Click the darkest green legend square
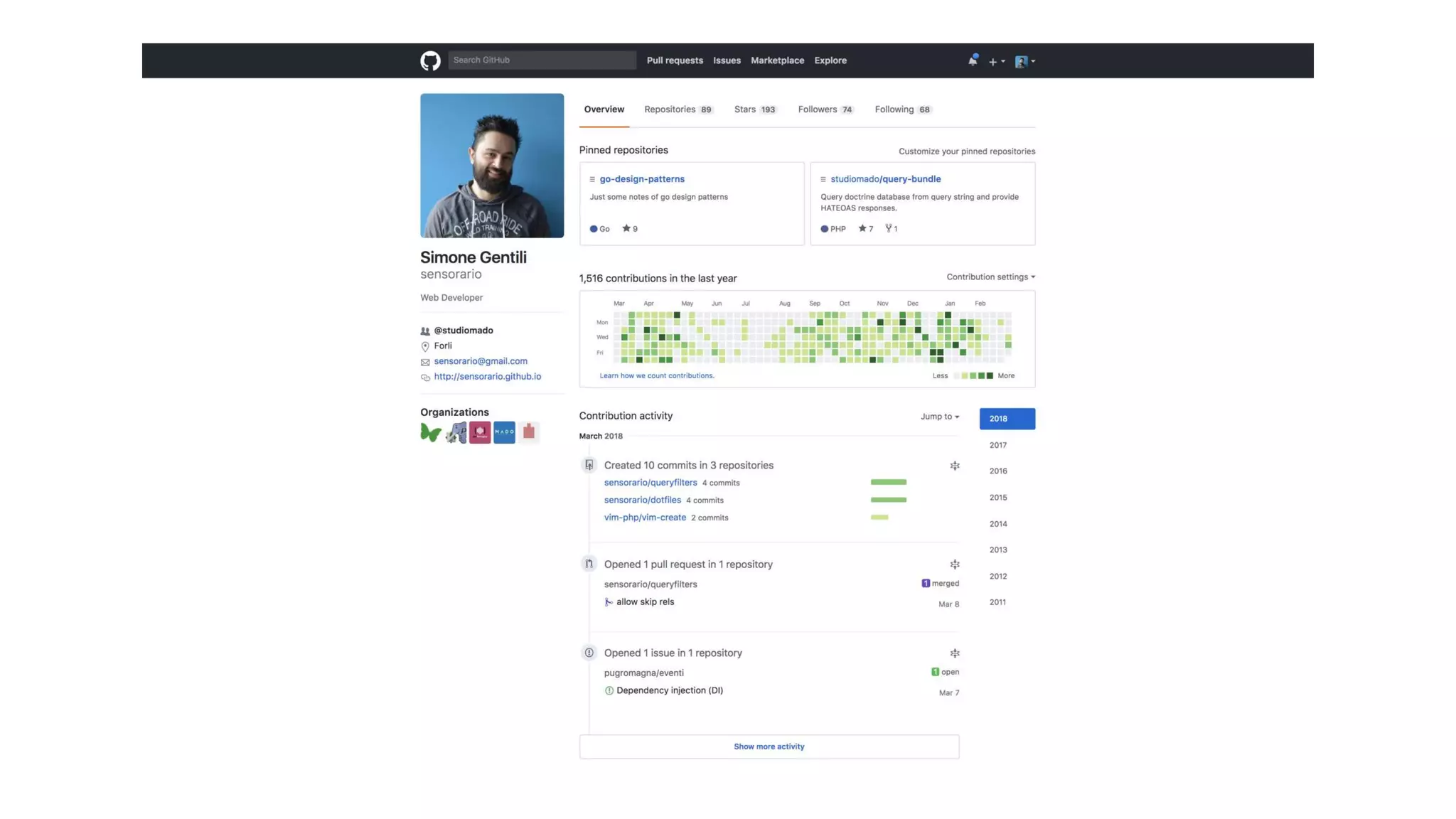The width and height of the screenshot is (1456, 819). tap(990, 375)
